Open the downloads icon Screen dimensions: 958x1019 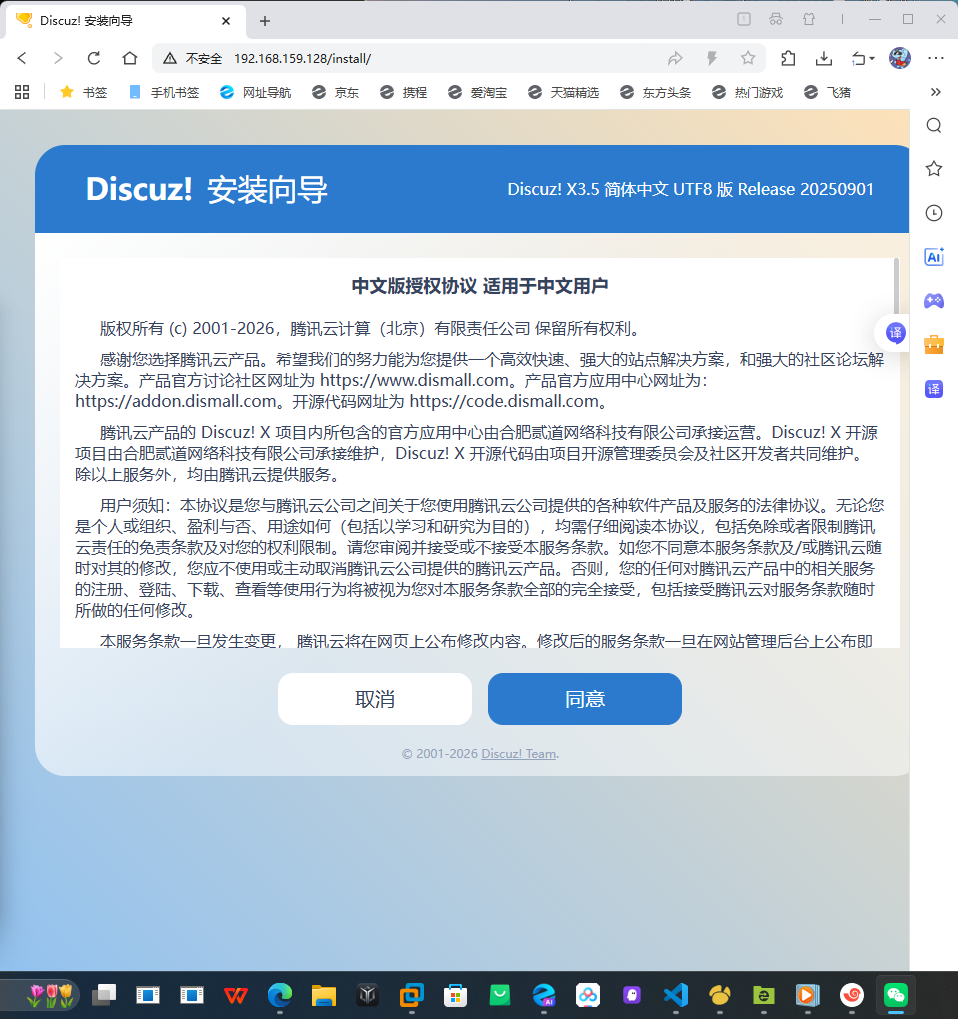click(824, 58)
